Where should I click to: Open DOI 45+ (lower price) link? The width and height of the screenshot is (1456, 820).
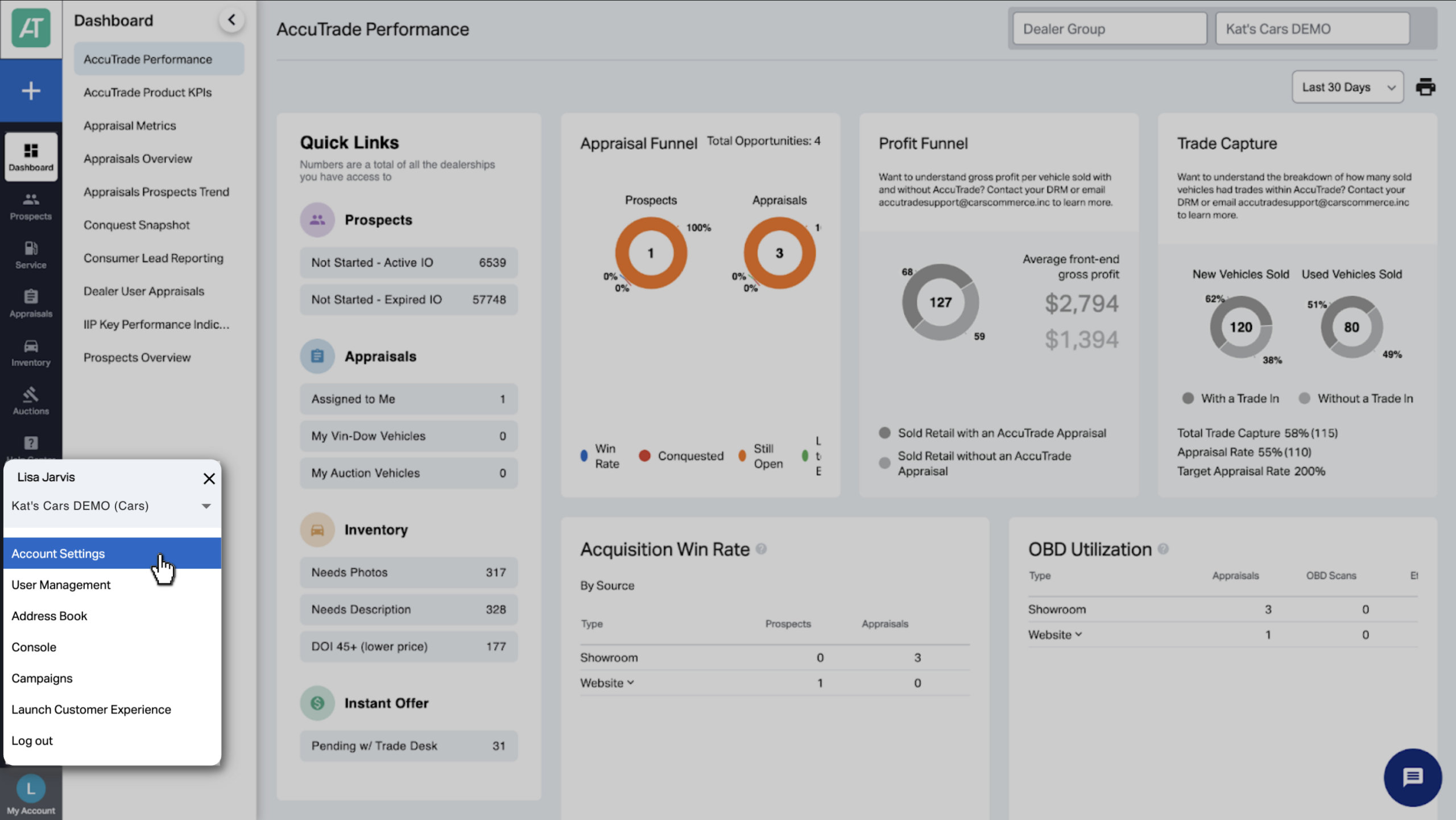[x=408, y=646]
